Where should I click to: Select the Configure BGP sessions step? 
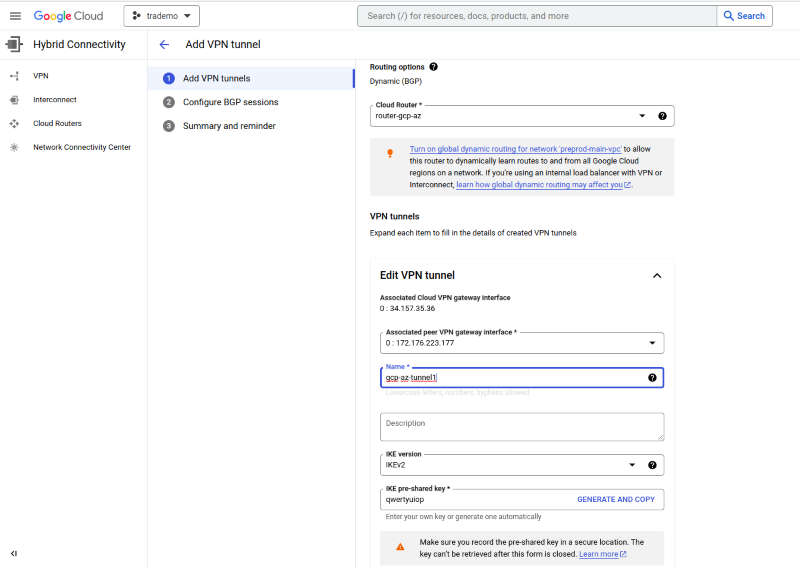coord(230,102)
